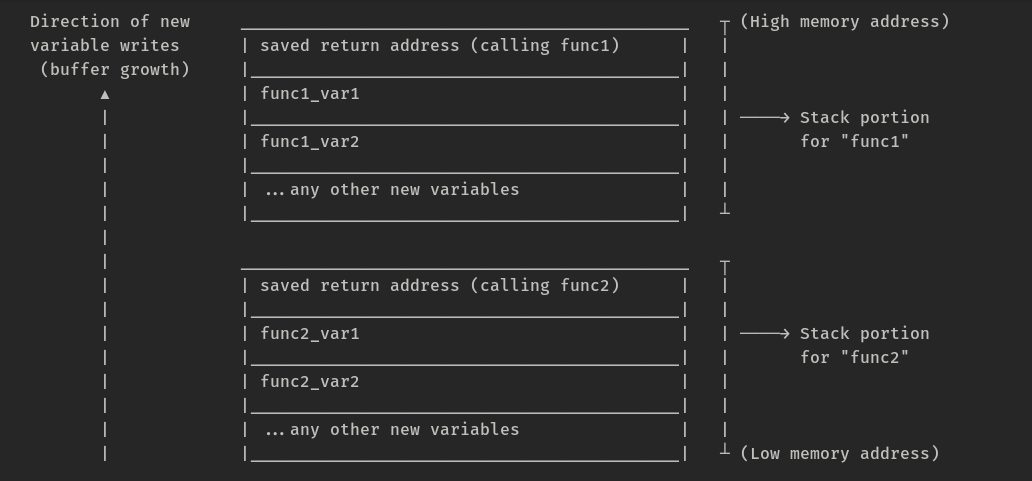This screenshot has height=481, width=1032.
Task: Click the "(Low memory address)" label
Action: tap(840, 454)
